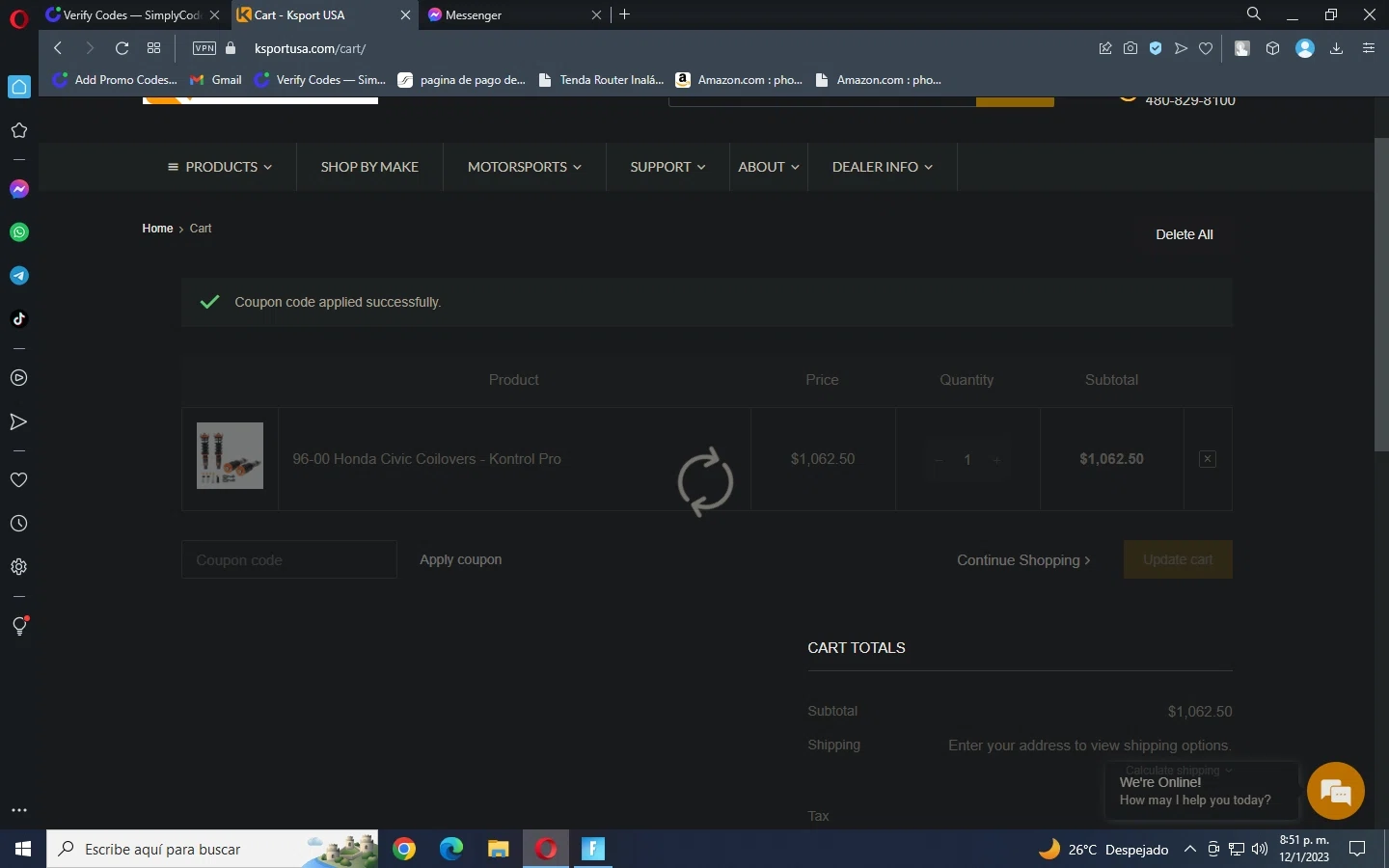Open 96-00 Honda Civic Coilovers product link
Screen dimensions: 1389x868
(x=426, y=459)
